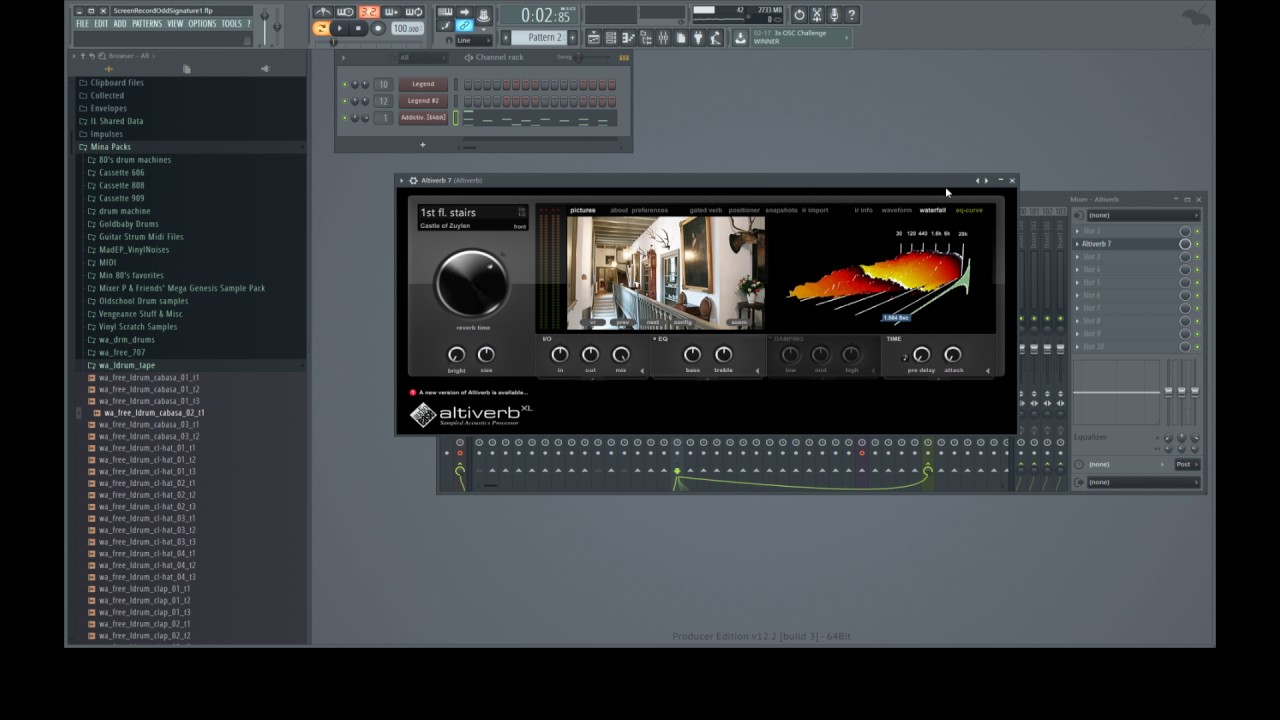Select the Legend channel button
The image size is (1280, 720).
[x=423, y=84]
